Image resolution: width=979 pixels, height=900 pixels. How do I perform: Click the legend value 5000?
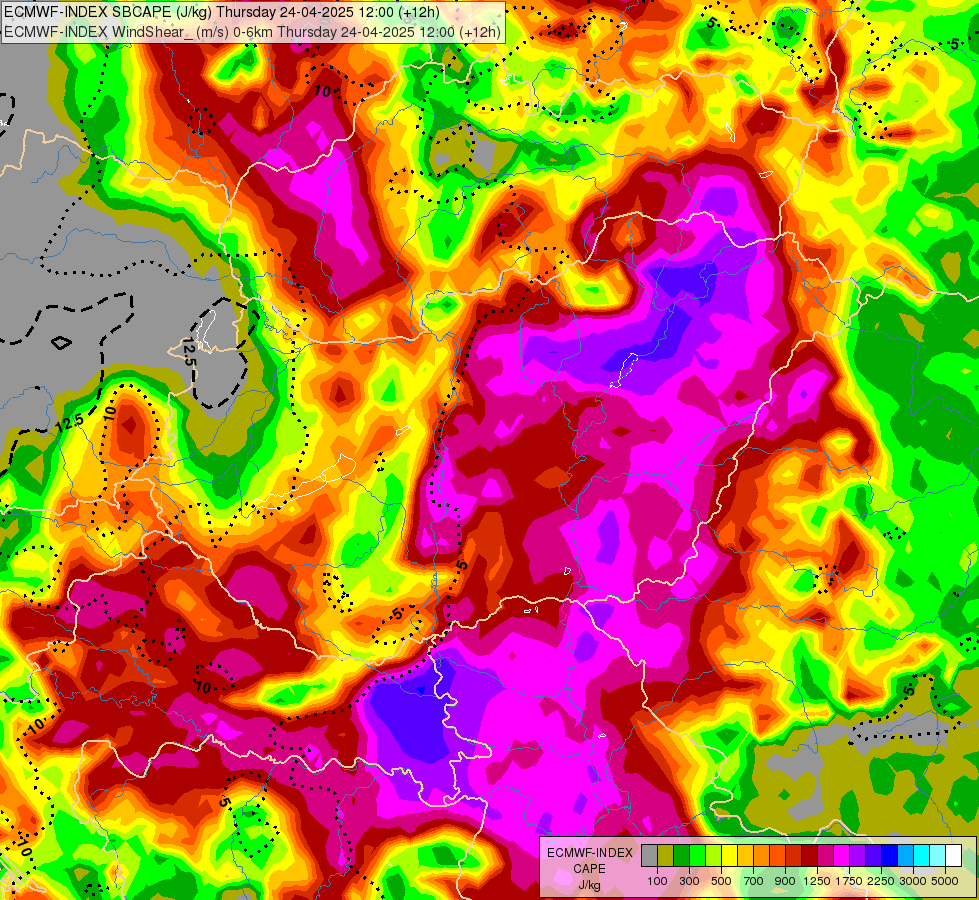point(945,881)
